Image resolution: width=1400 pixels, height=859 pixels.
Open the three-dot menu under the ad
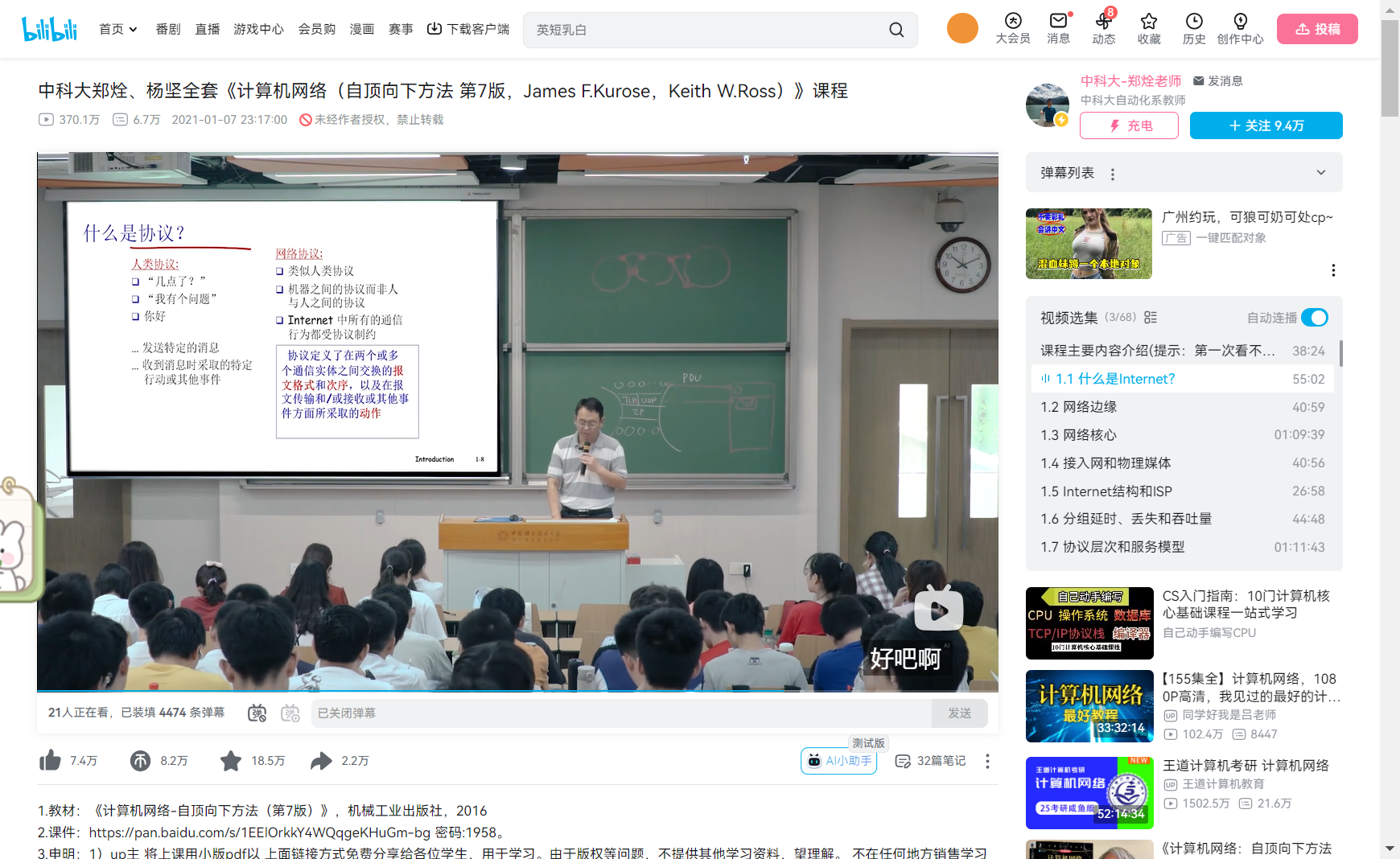[x=1334, y=270]
